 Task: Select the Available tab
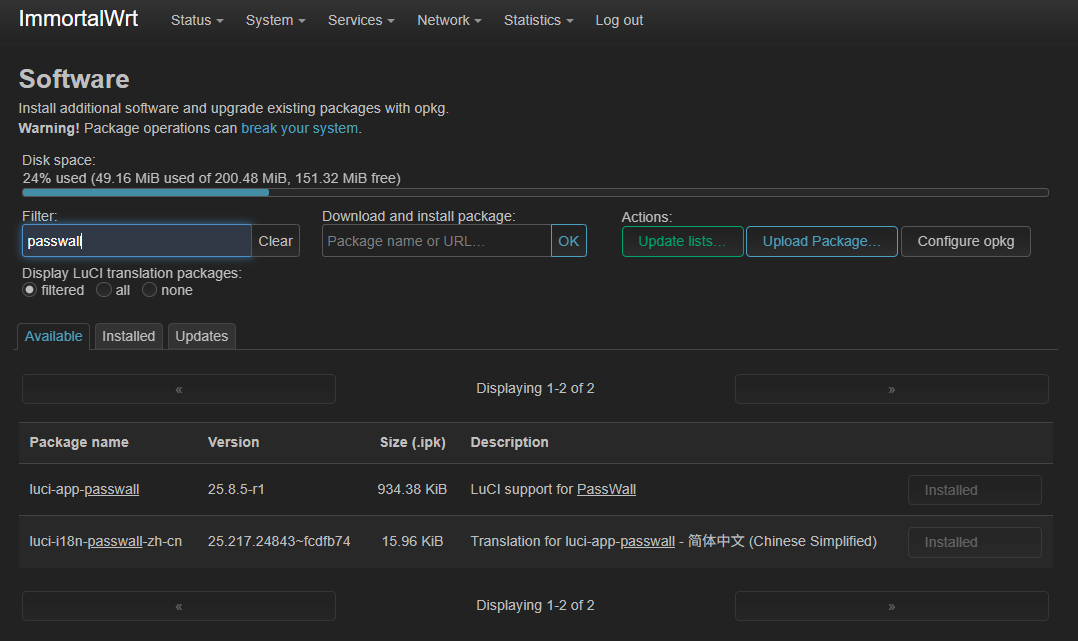click(x=53, y=336)
